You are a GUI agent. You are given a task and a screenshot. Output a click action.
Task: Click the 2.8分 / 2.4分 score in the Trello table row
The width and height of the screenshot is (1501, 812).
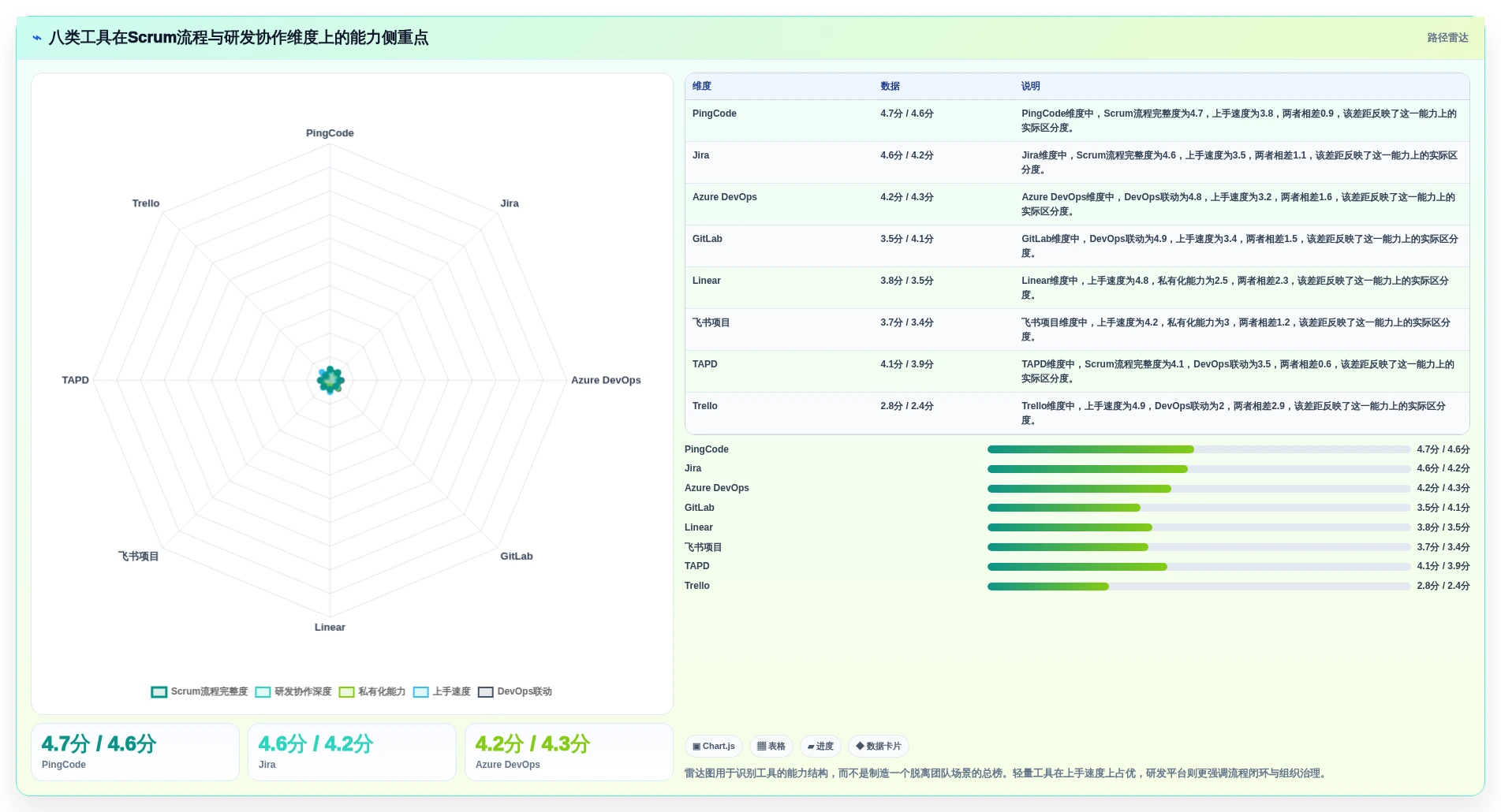pos(907,406)
